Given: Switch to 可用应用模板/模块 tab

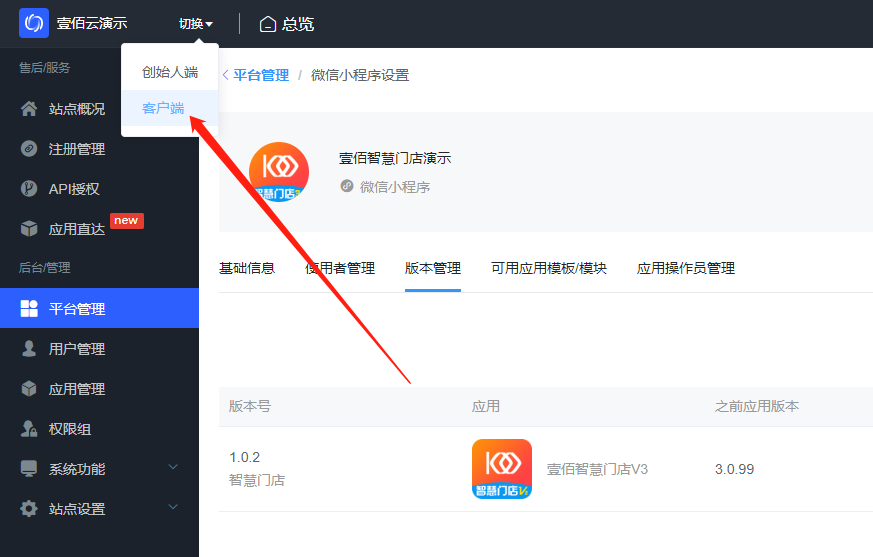Looking at the screenshot, I should point(549,268).
